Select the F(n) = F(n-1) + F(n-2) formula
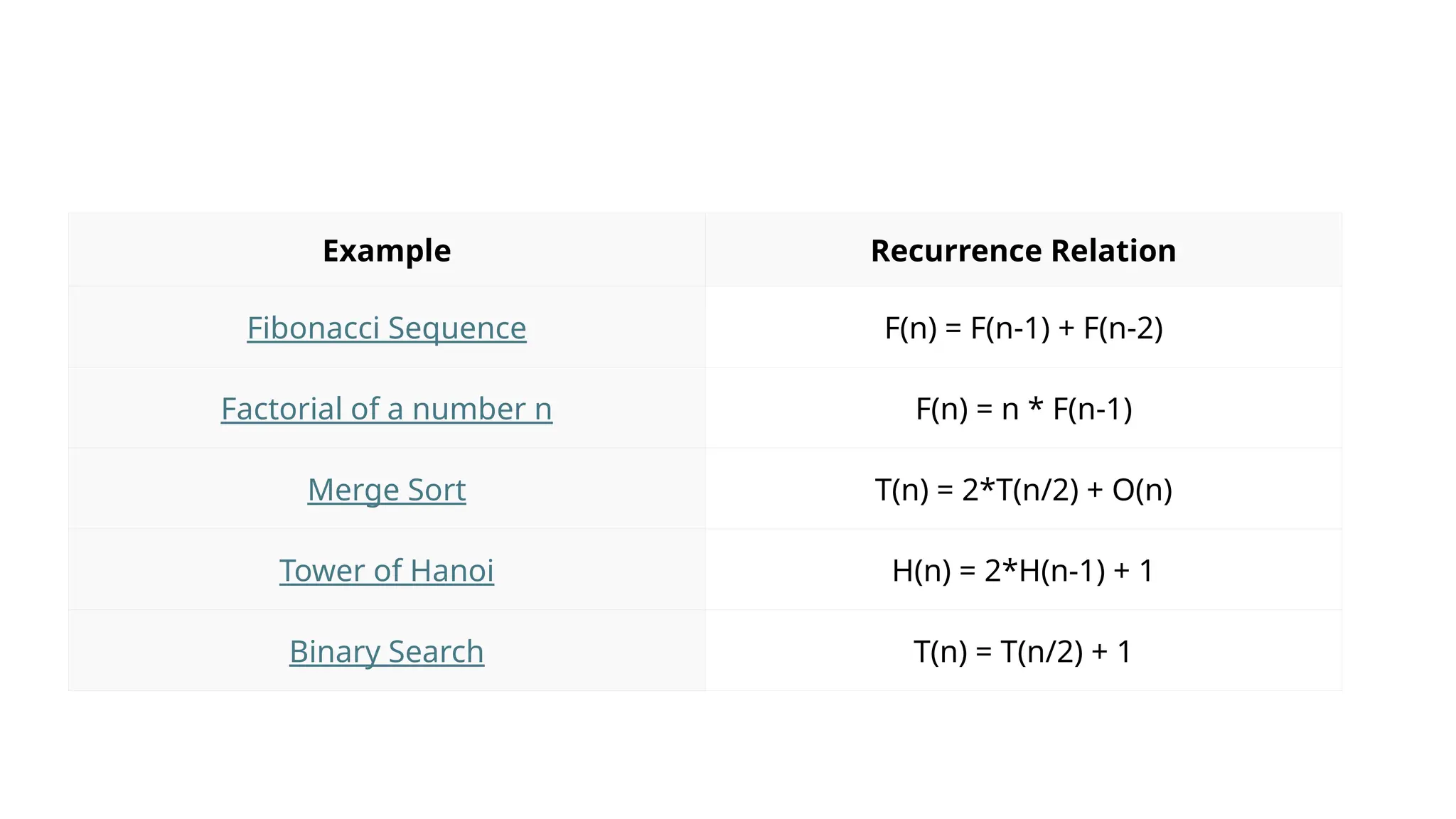 (x=1023, y=328)
